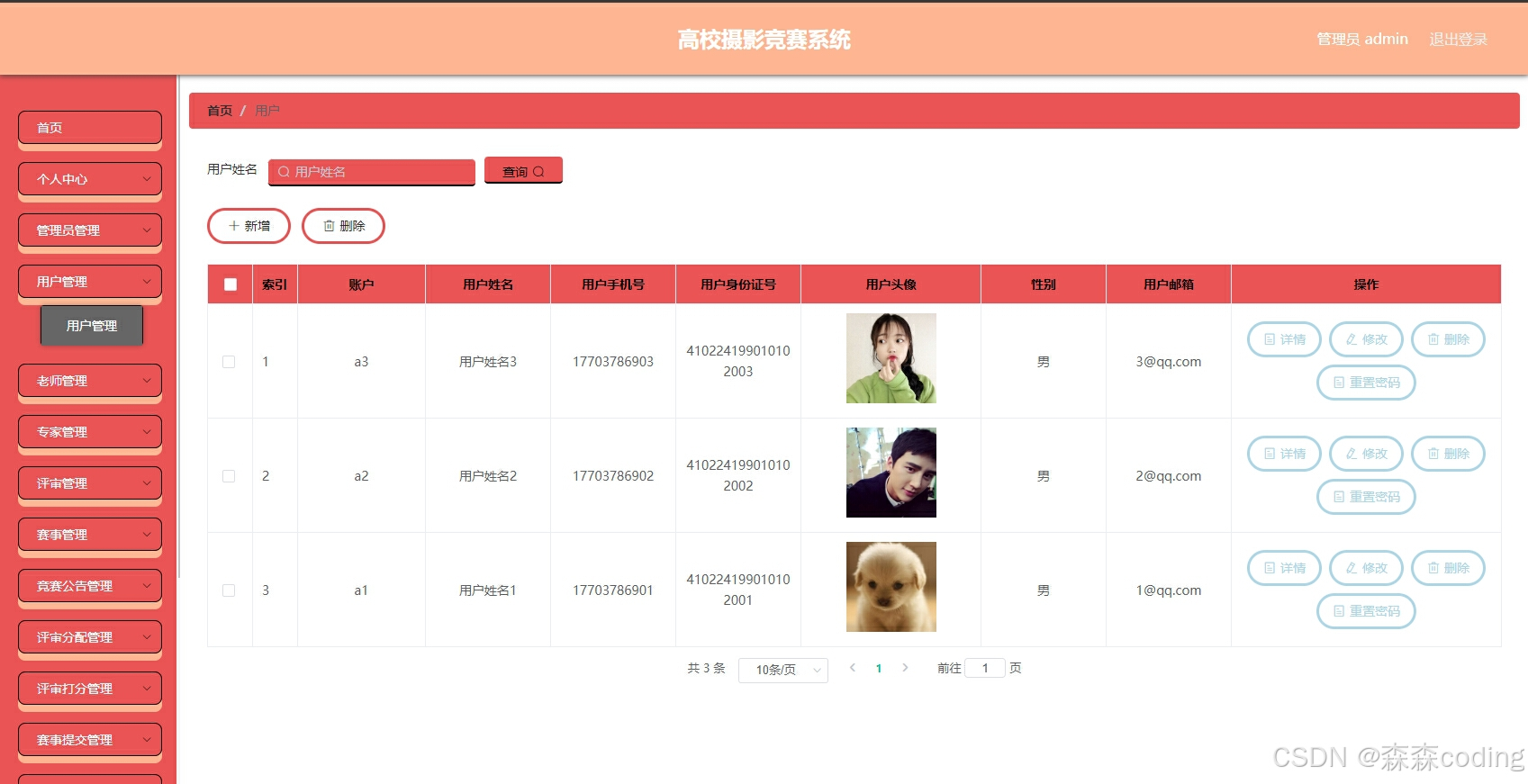Open 详情 for account a3

1284,339
